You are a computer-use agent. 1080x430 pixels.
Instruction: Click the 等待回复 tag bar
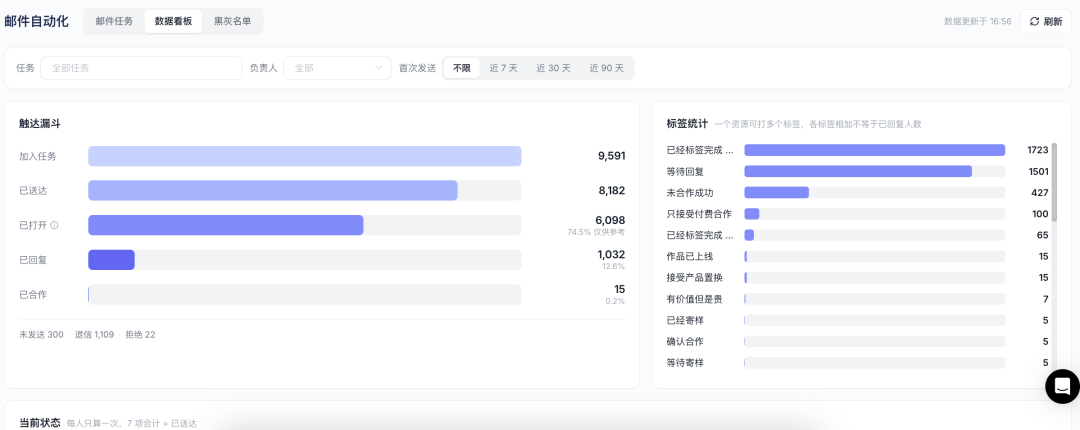[858, 172]
